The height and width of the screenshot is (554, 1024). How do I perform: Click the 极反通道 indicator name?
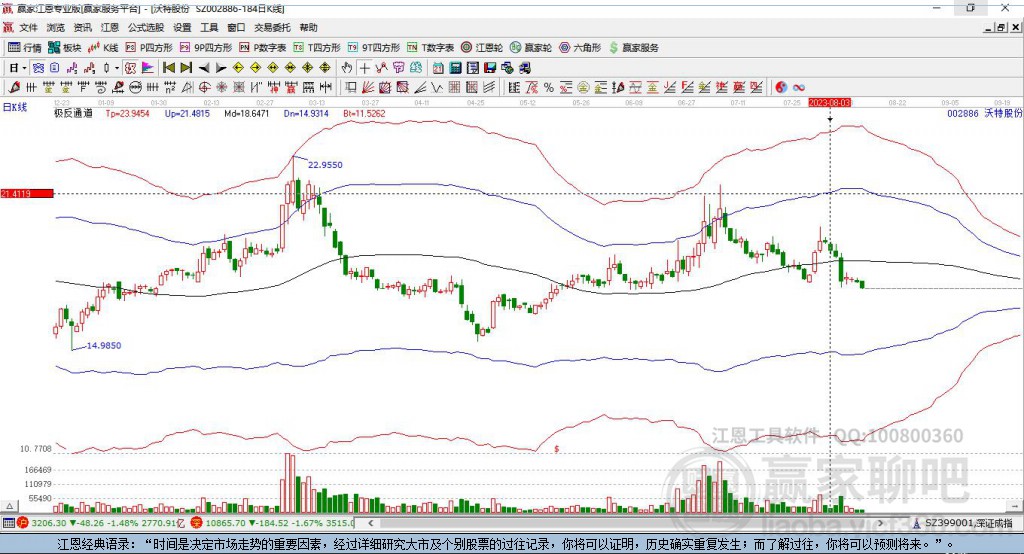pyautogui.click(x=73, y=113)
